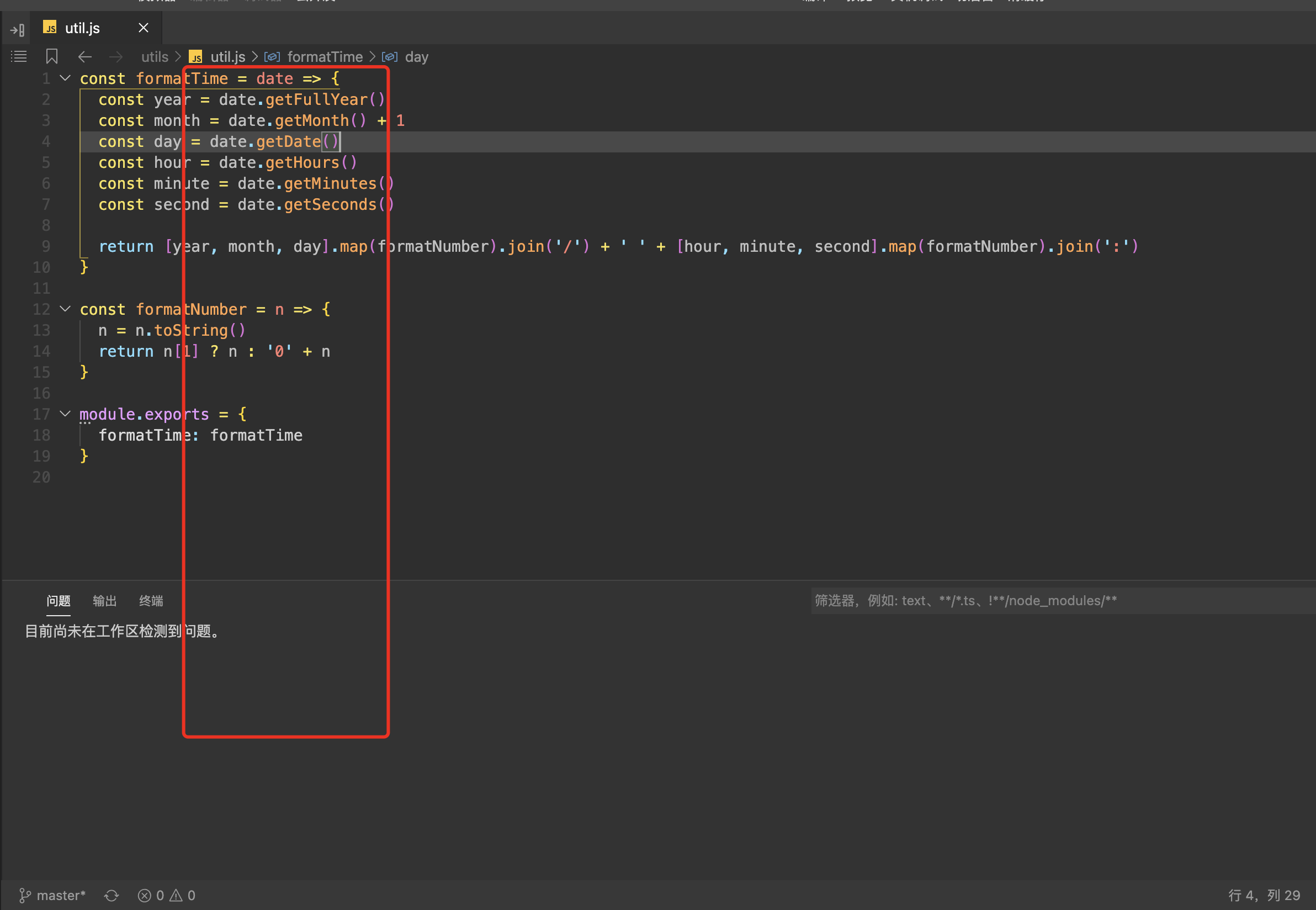Click the sync changes icon in status bar
This screenshot has height=910, width=1316.
[x=111, y=895]
